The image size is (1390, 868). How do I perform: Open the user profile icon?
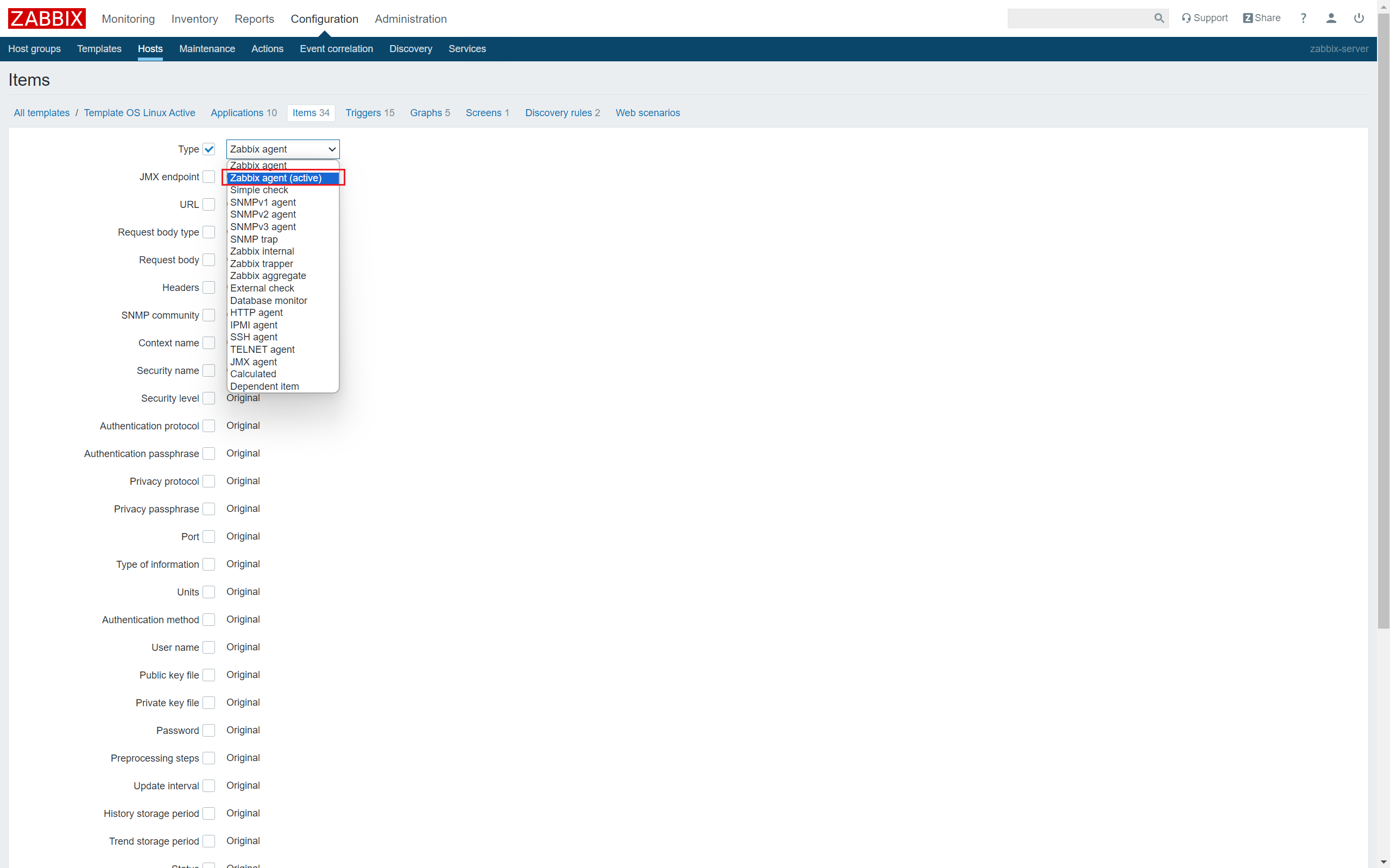coord(1331,18)
